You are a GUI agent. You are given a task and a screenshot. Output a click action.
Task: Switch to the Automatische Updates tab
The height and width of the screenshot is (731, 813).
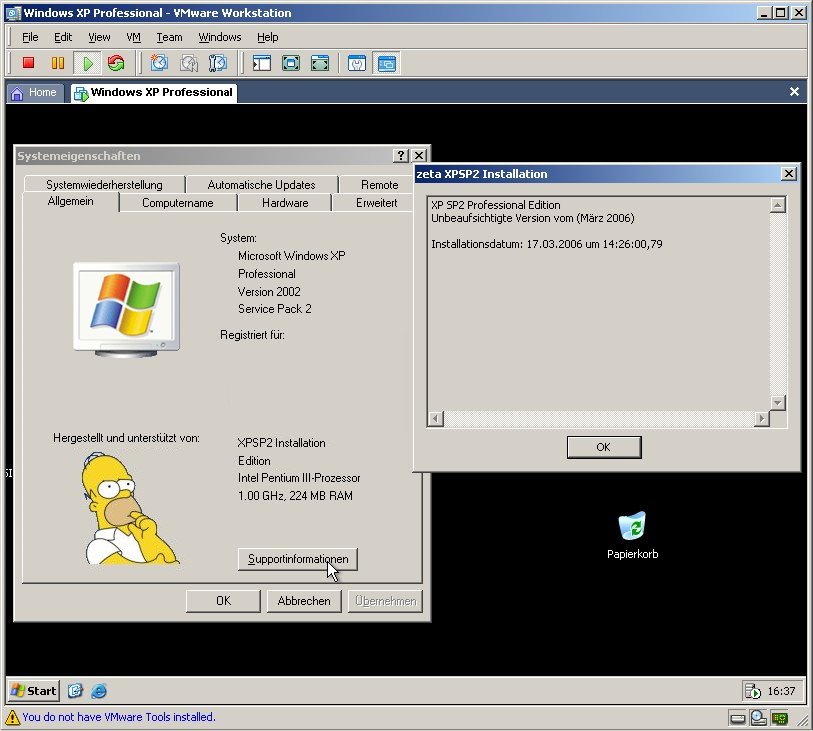(261, 185)
